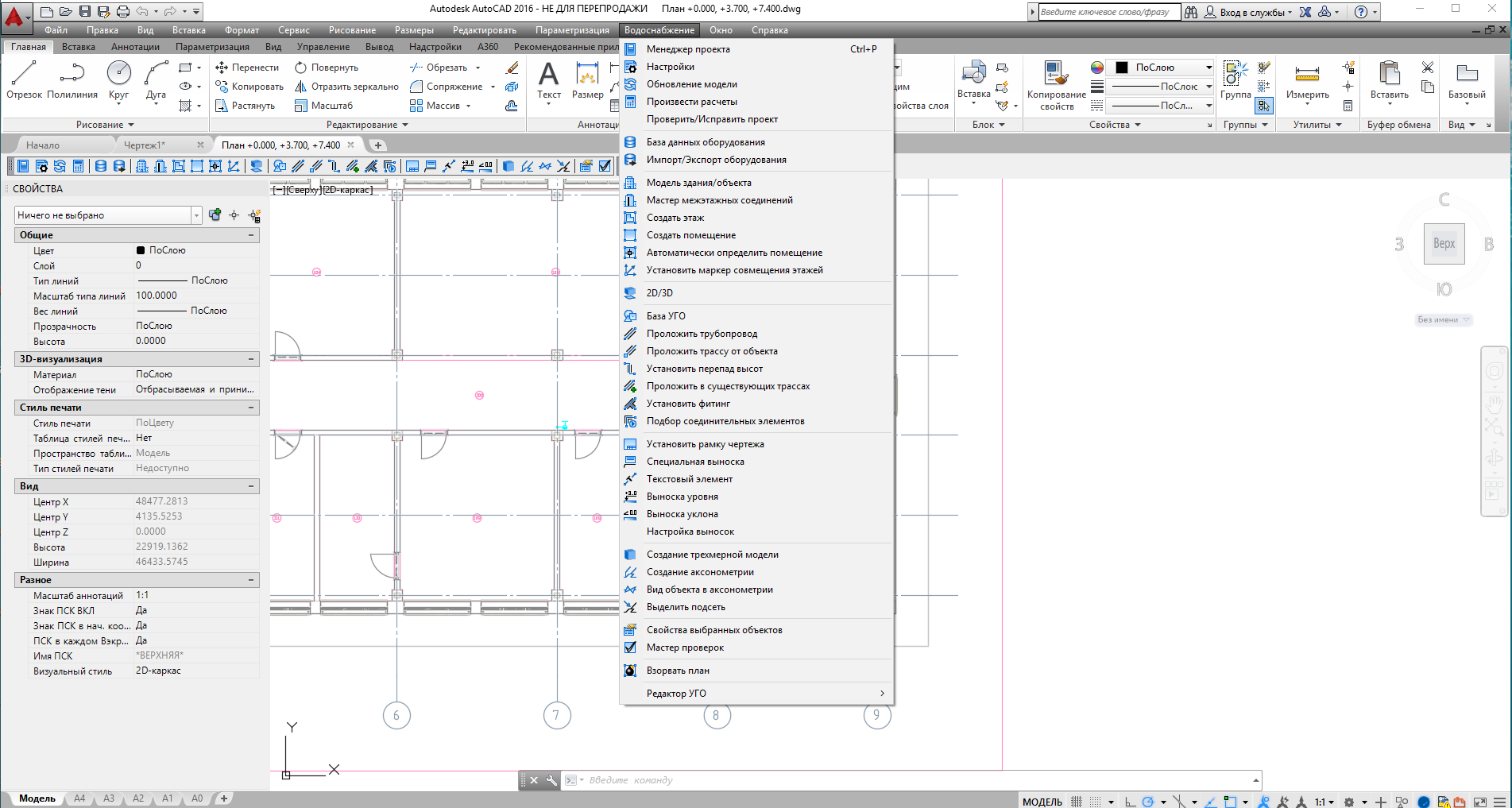Open the black ПоСлою color swatch selector
This screenshot has width=1512, height=808.
1163,68
